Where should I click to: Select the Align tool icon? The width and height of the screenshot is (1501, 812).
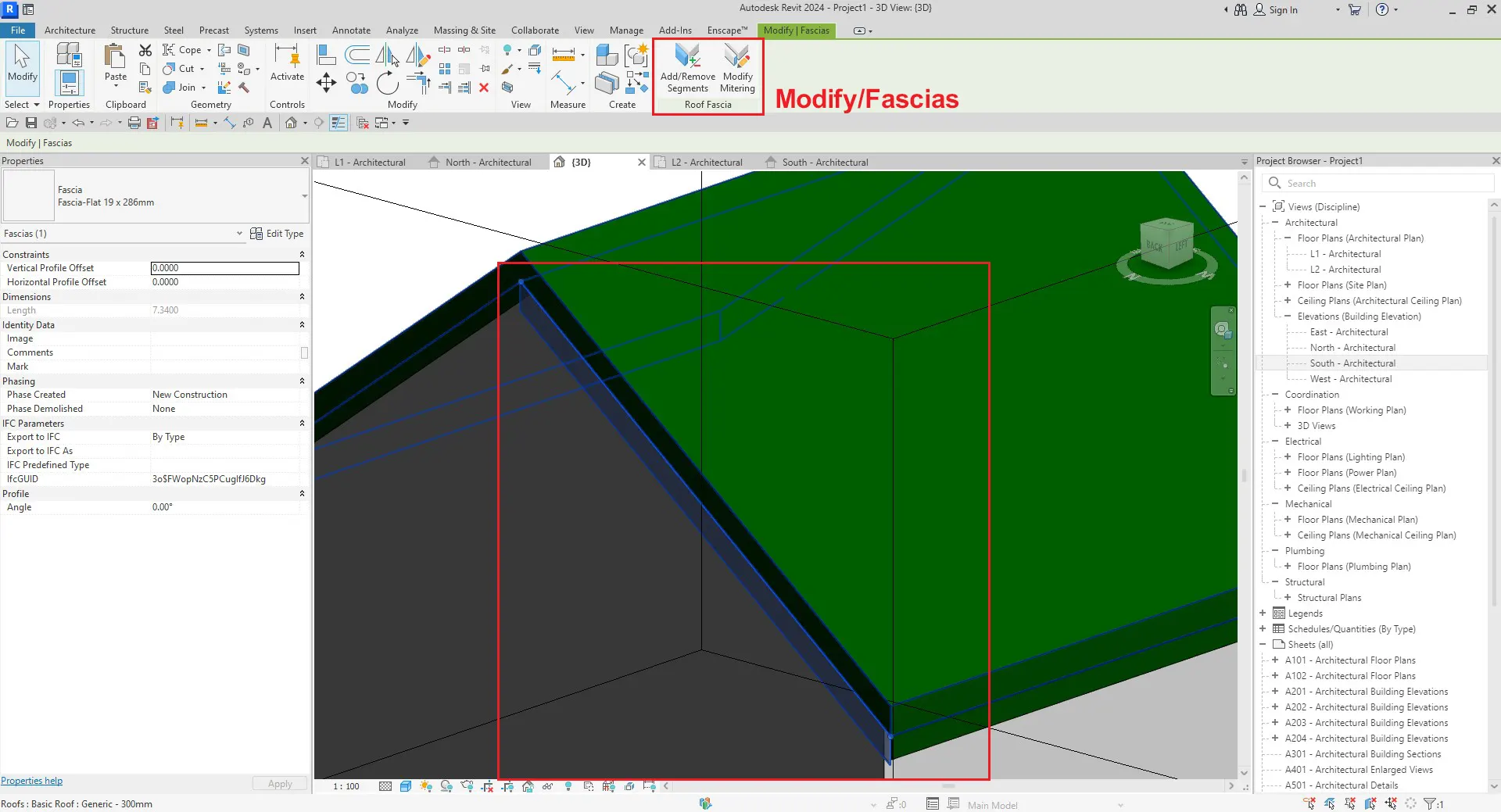(x=326, y=54)
